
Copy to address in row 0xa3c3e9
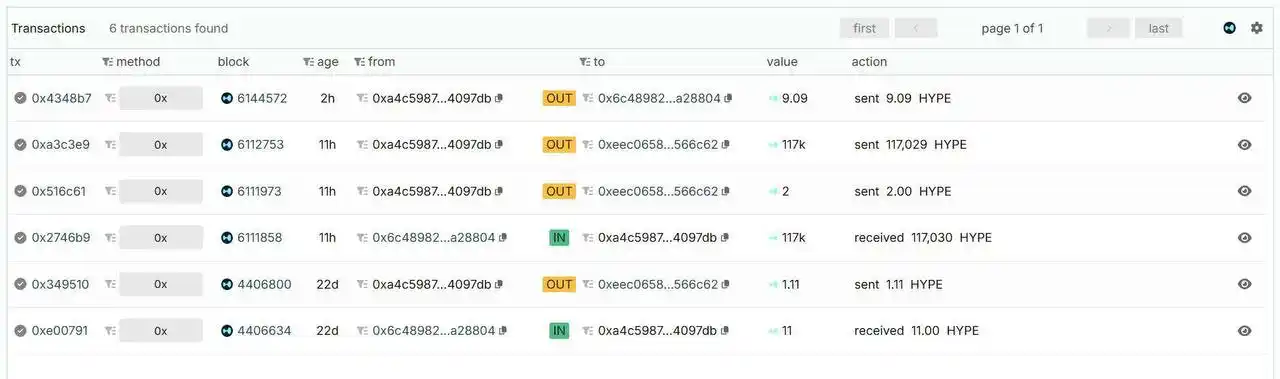tap(725, 145)
